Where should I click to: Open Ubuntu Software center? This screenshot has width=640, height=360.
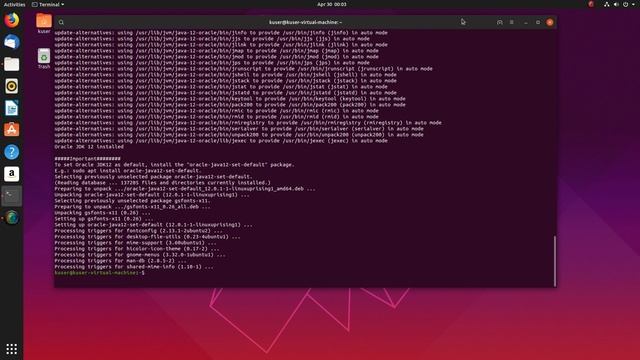tap(11, 130)
